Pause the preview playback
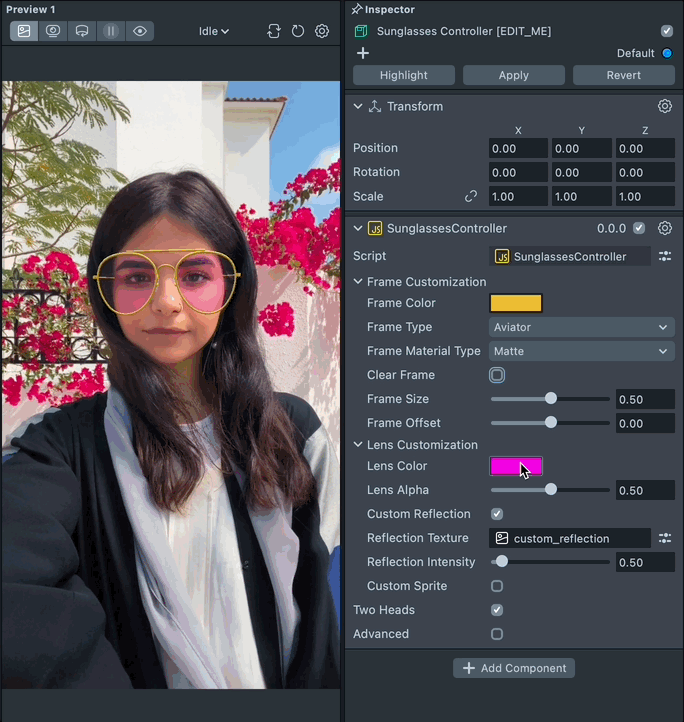Image resolution: width=684 pixels, height=722 pixels. [111, 31]
